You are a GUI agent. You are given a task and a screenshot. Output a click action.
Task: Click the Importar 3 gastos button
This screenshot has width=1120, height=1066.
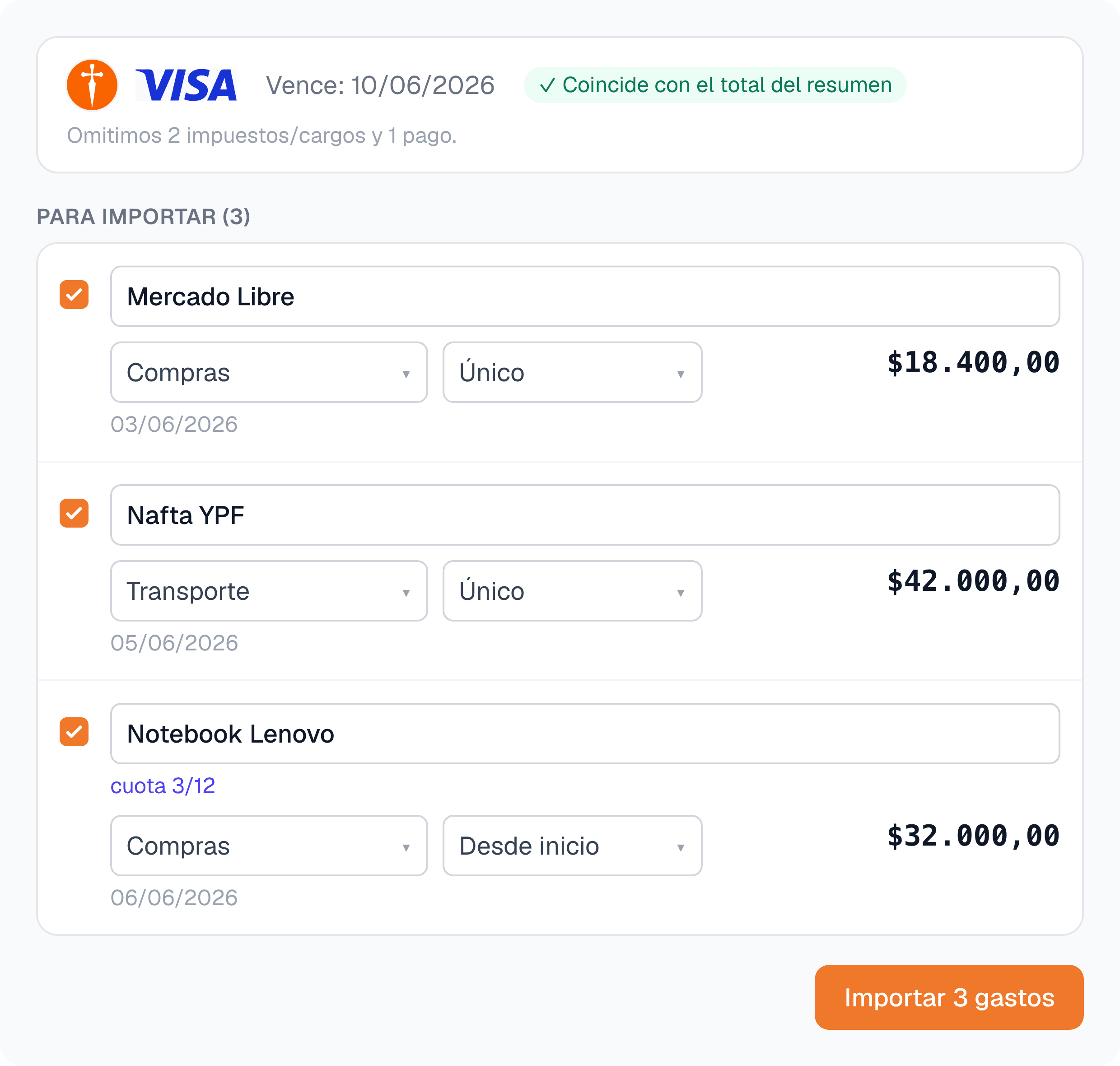[x=949, y=997]
